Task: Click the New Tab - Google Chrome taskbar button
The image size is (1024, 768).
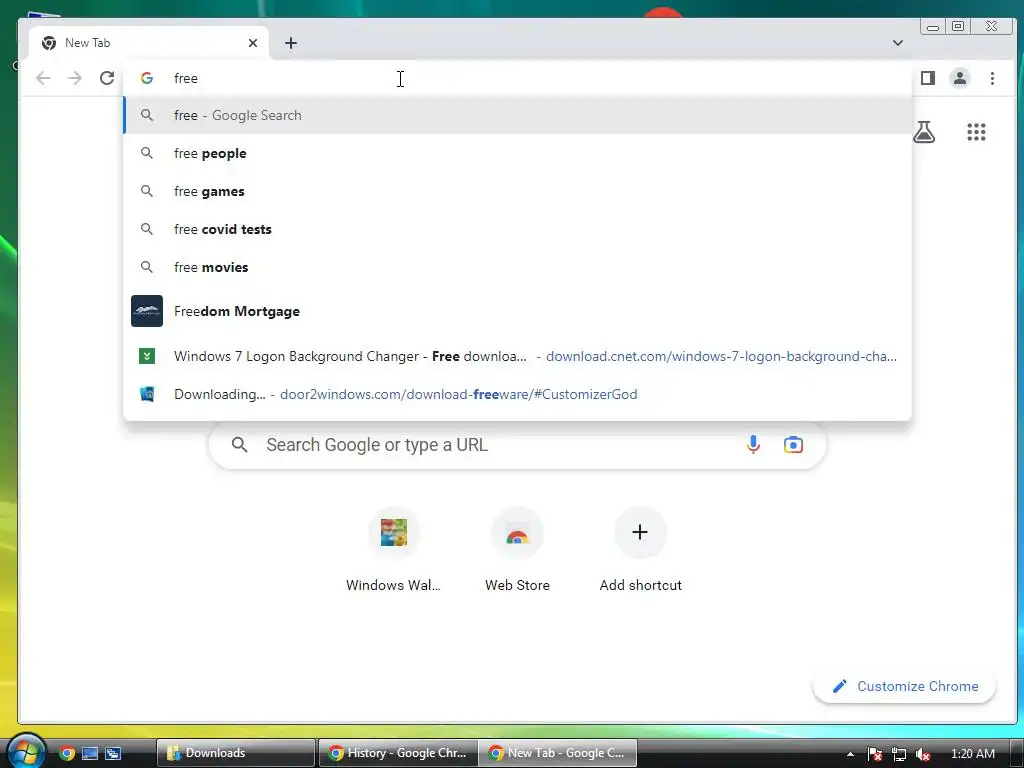Action: point(557,753)
